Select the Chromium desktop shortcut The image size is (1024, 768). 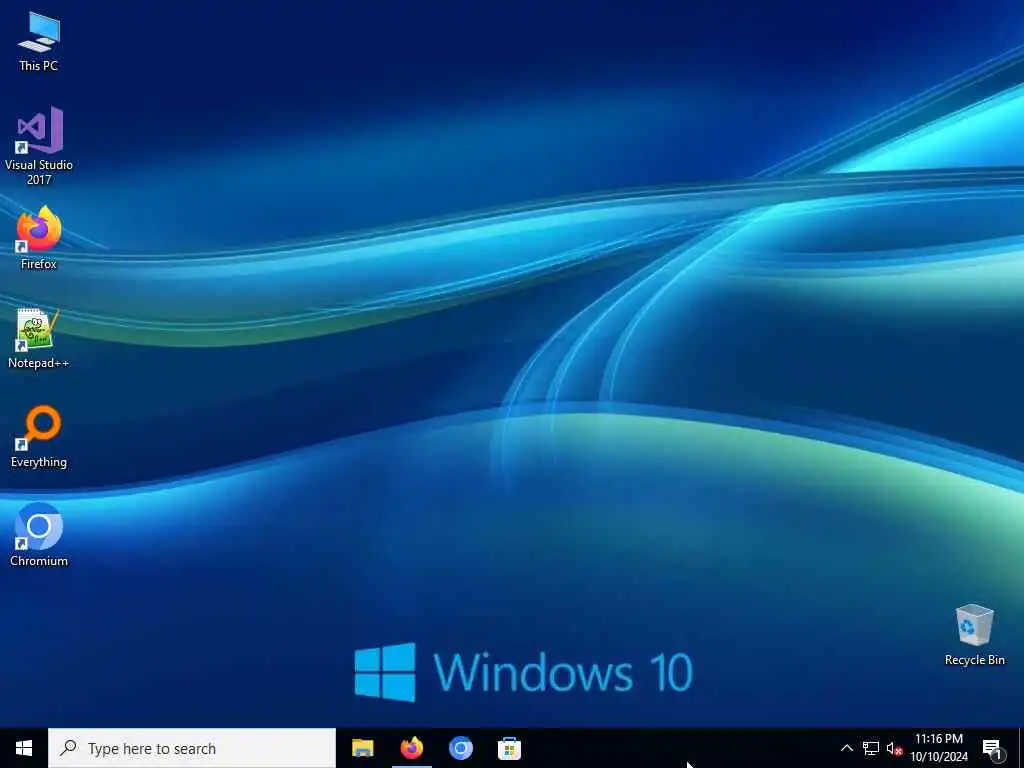pos(39,536)
